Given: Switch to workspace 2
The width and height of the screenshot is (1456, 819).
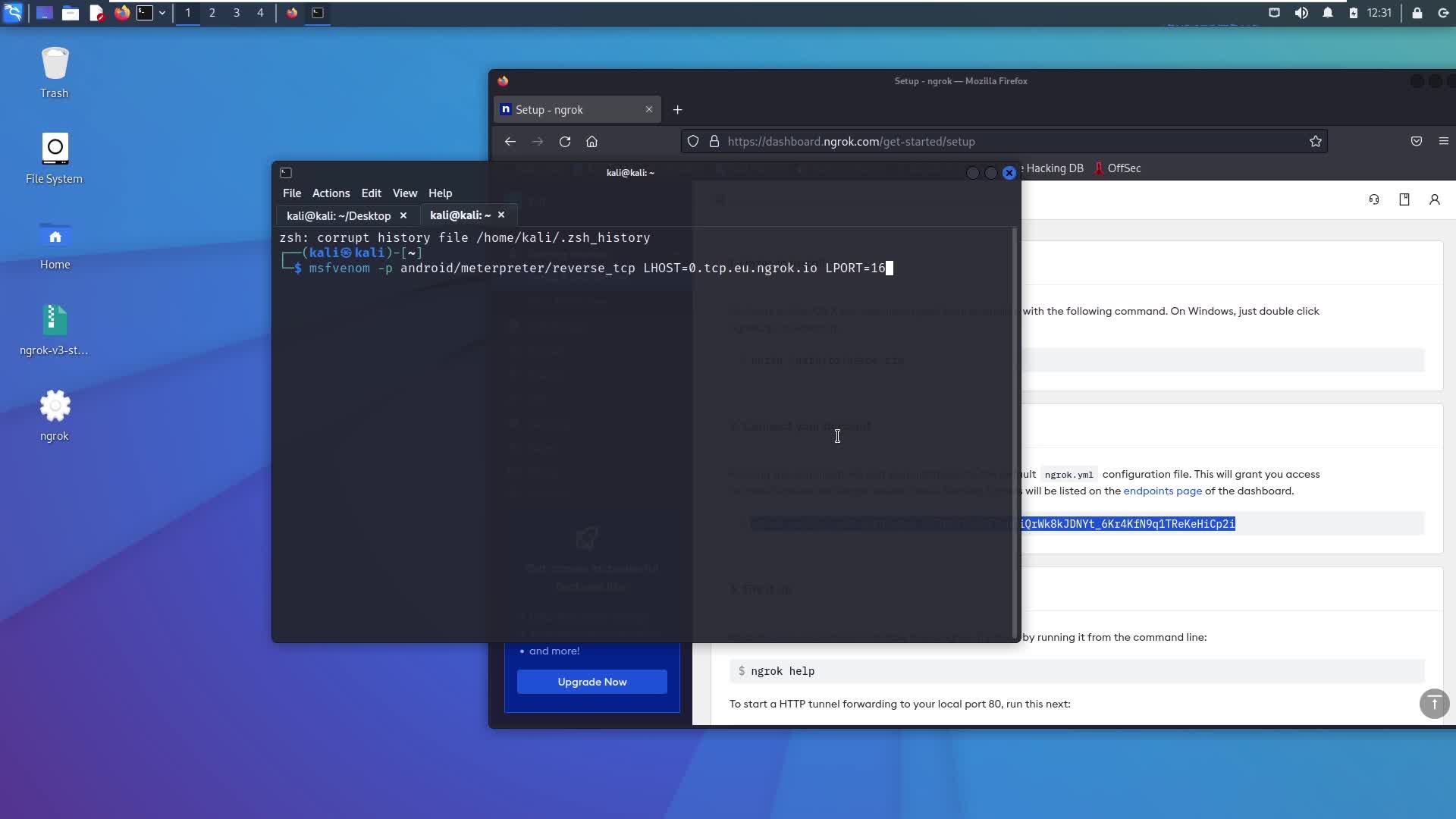Looking at the screenshot, I should pyautogui.click(x=212, y=13).
